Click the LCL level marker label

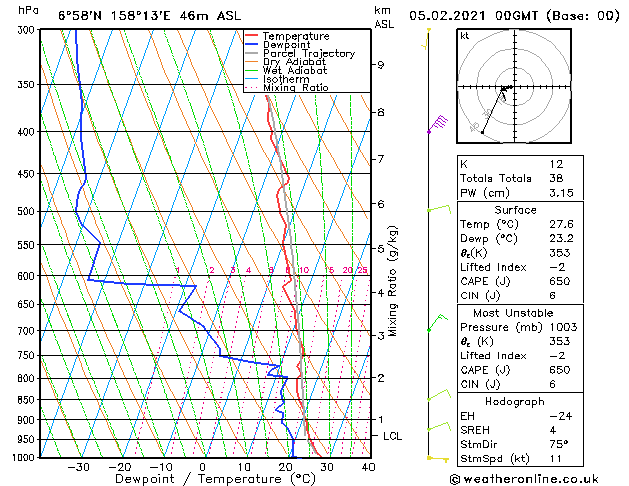coord(392,436)
